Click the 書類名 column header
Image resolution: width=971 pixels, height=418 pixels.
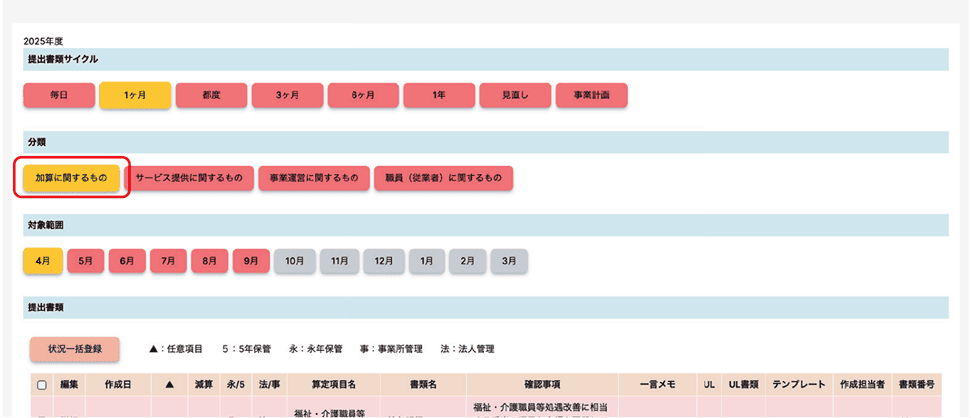click(424, 385)
